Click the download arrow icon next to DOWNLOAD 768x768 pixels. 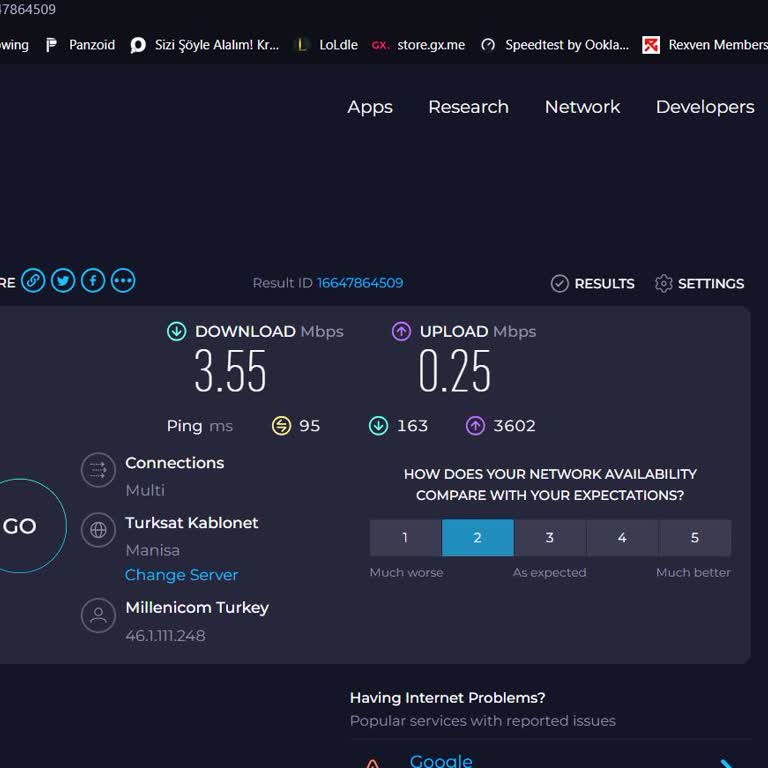(x=176, y=331)
